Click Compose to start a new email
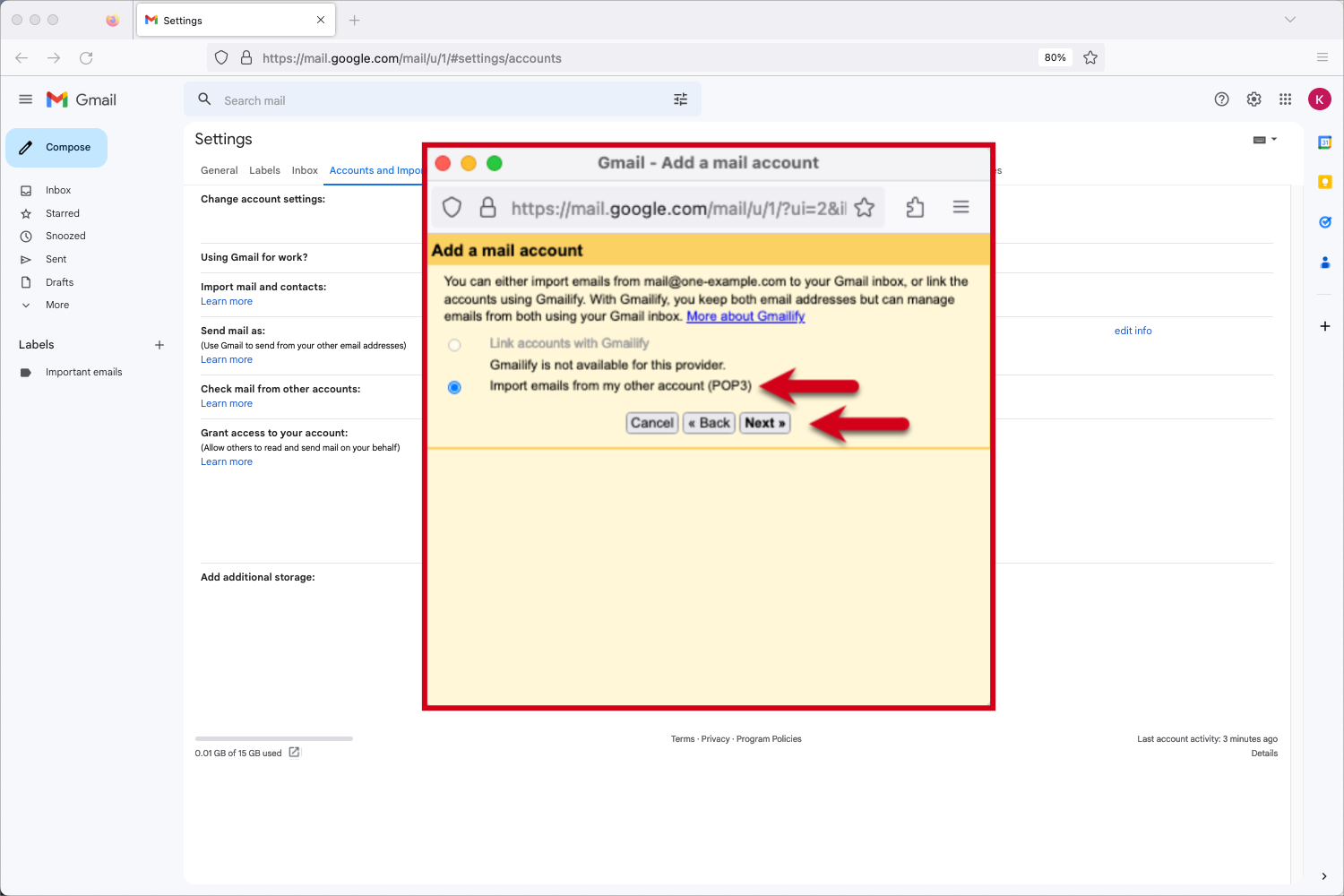Screen dimensions: 1344x896 pos(56,147)
